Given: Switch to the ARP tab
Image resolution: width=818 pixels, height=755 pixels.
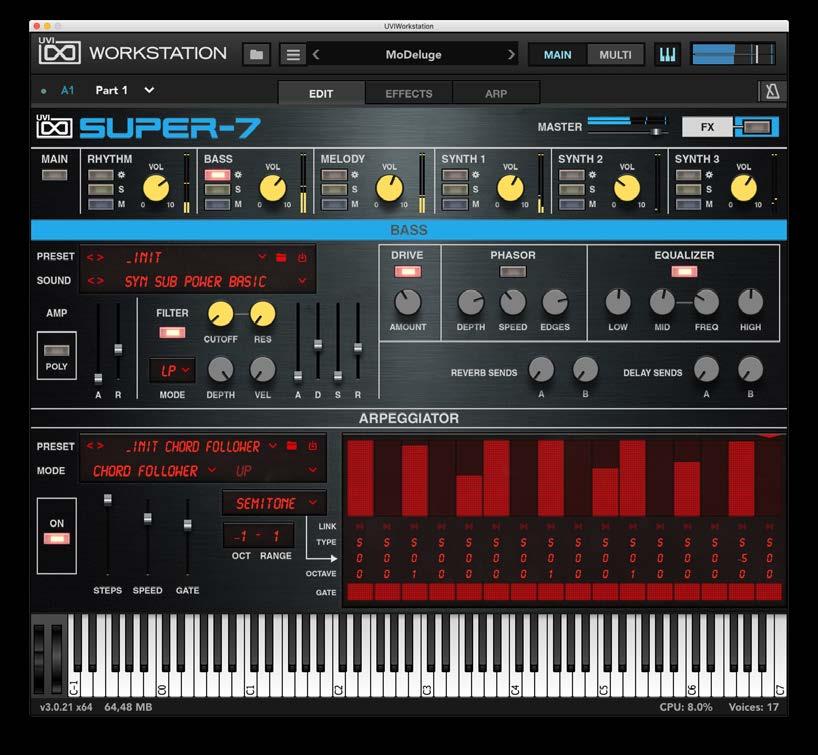Looking at the screenshot, I should 496,93.
